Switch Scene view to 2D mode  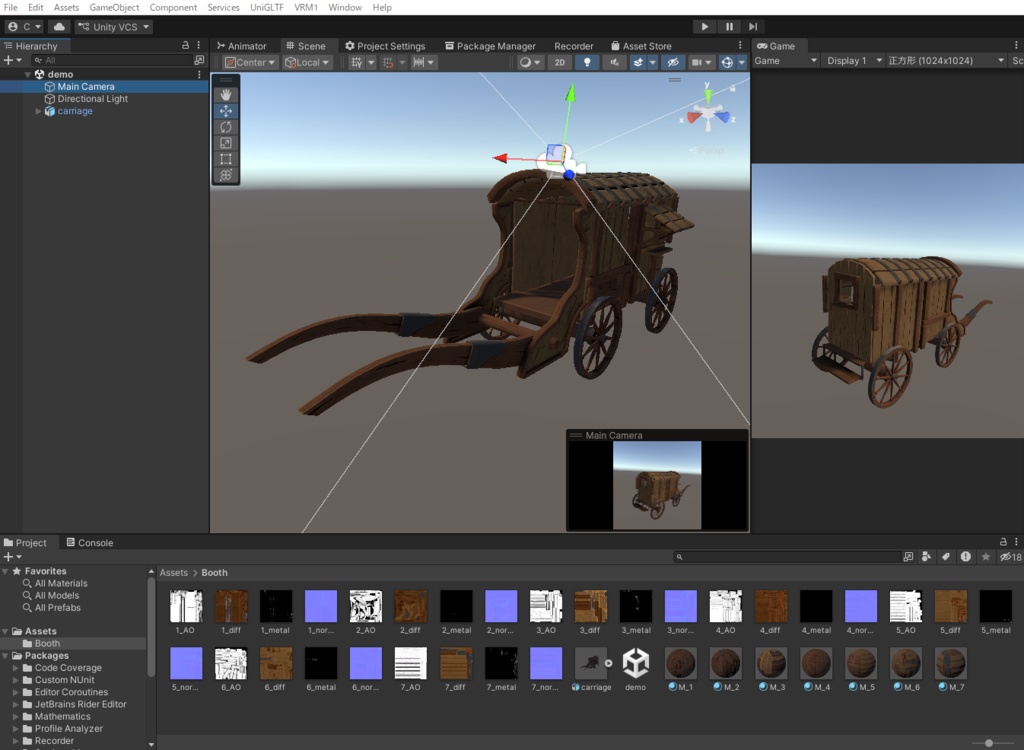(560, 61)
